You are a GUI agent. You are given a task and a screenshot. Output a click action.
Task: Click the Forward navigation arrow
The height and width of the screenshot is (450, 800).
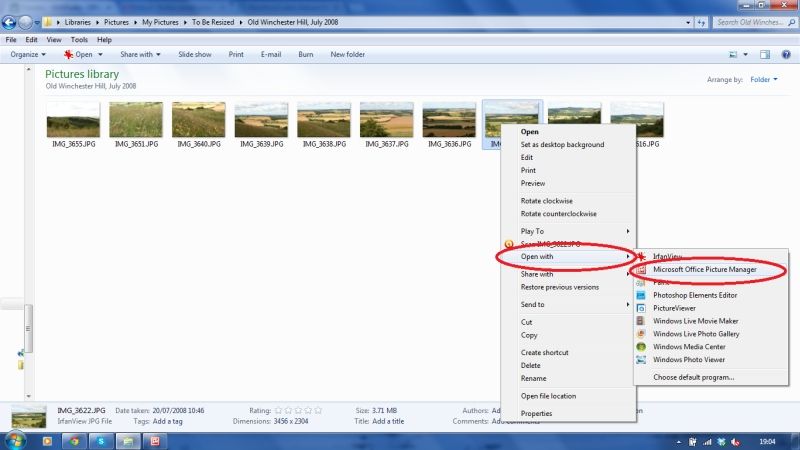point(25,22)
